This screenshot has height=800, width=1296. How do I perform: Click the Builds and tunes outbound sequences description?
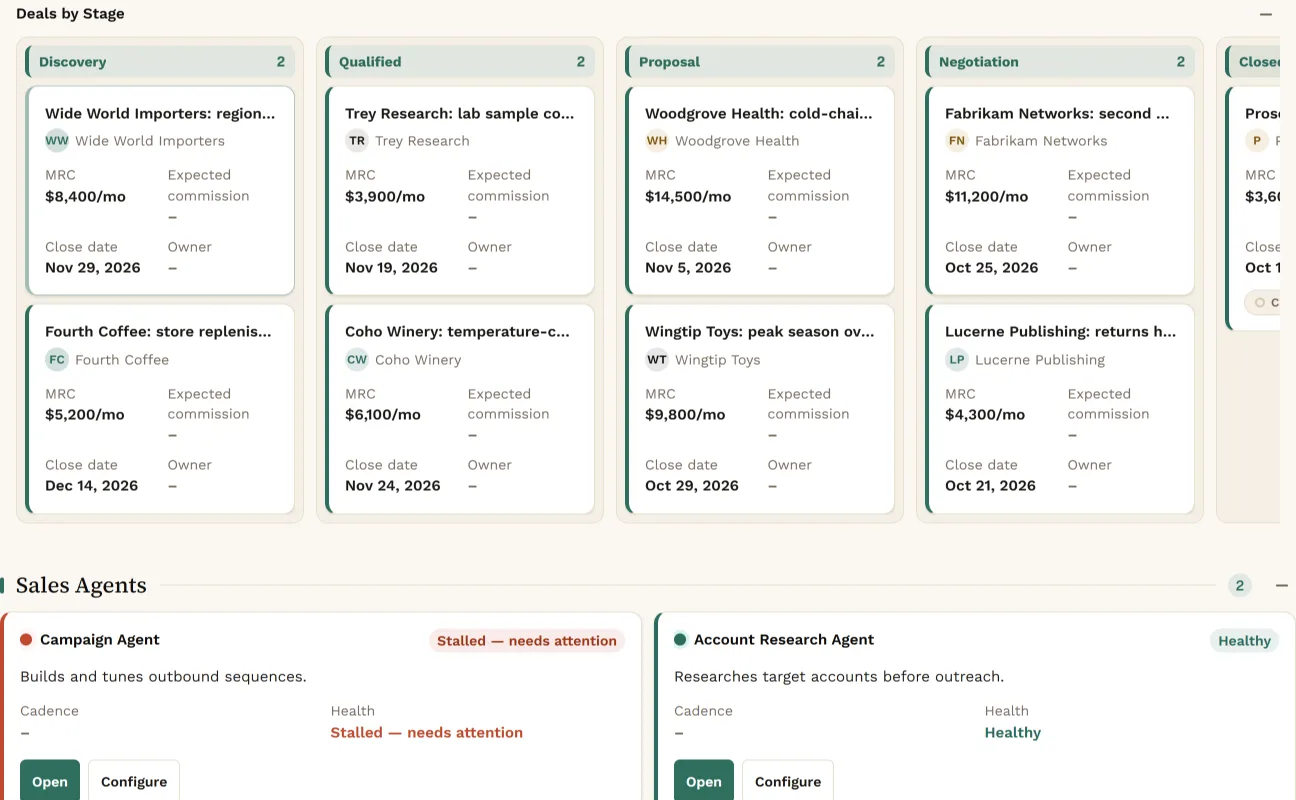163,677
